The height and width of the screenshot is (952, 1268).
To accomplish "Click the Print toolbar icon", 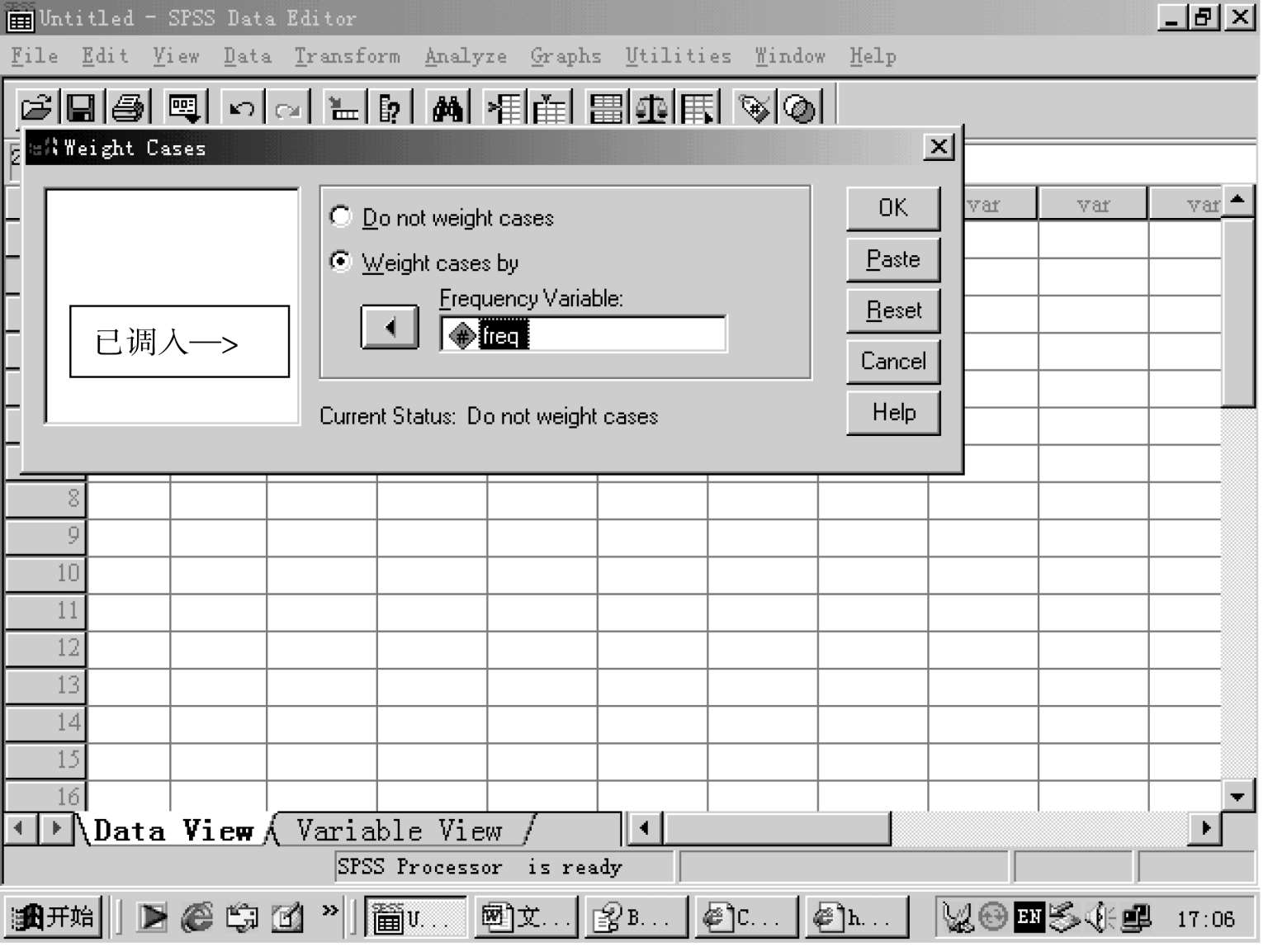I will [128, 107].
